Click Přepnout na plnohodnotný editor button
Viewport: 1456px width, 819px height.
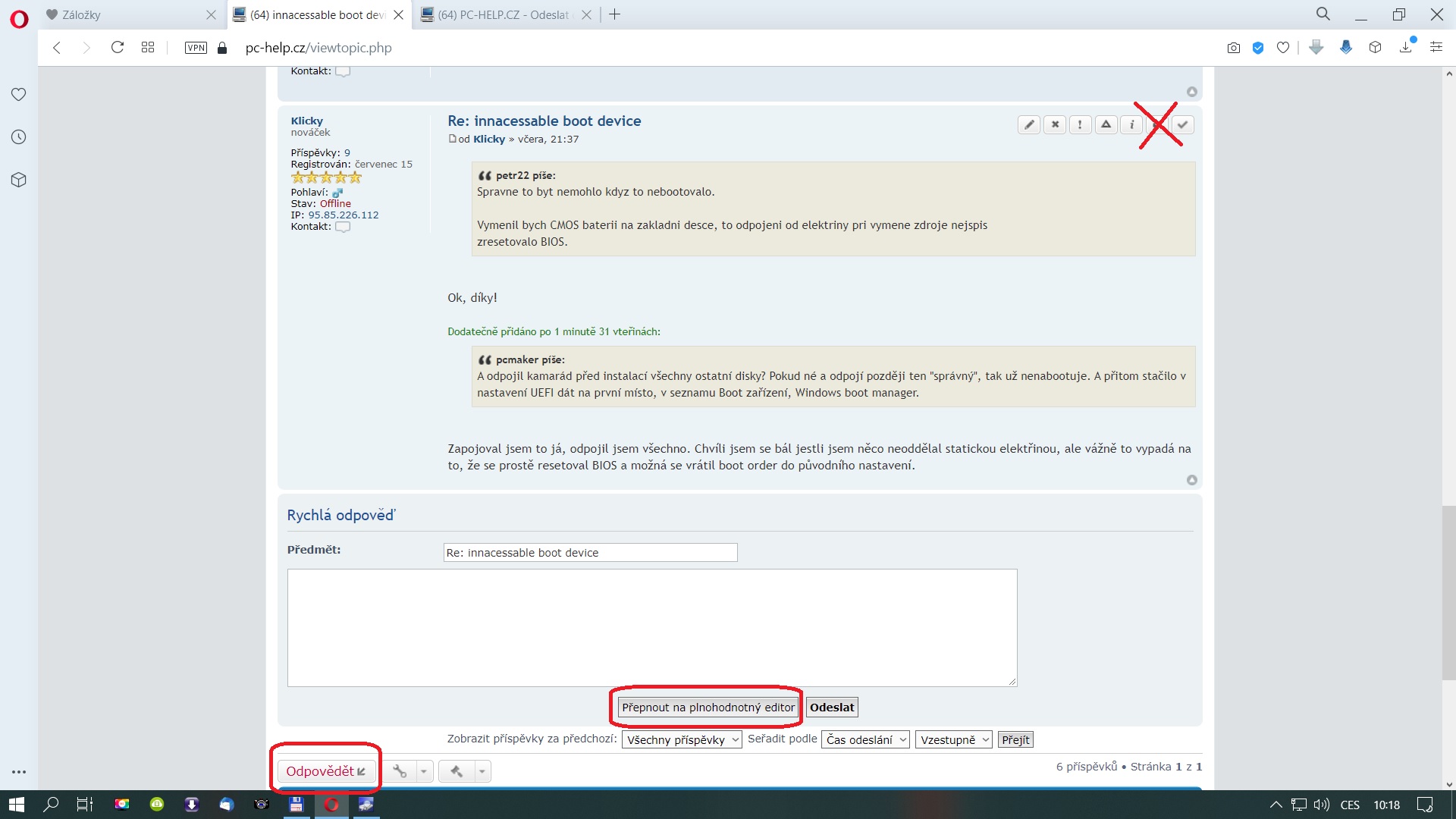point(708,708)
